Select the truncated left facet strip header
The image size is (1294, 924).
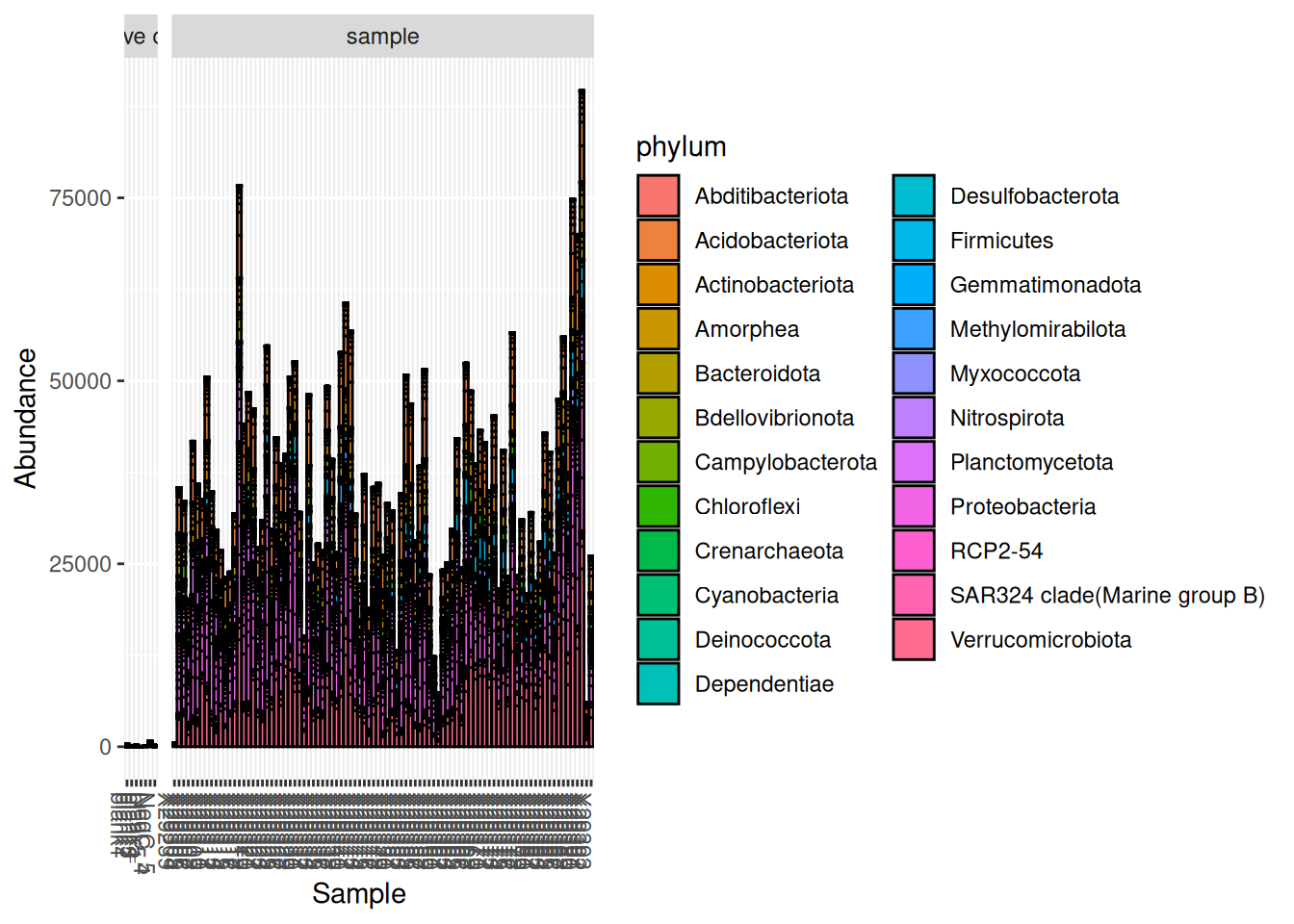tap(141, 37)
